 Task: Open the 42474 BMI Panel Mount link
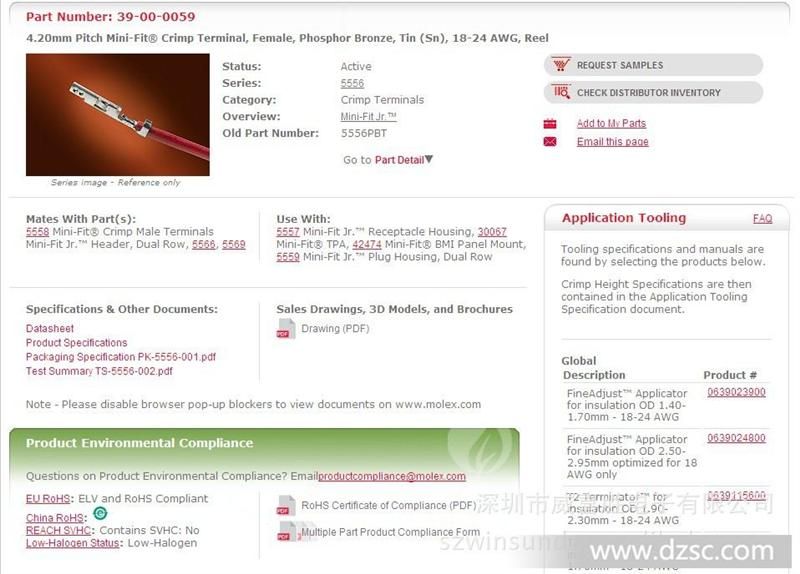point(367,244)
